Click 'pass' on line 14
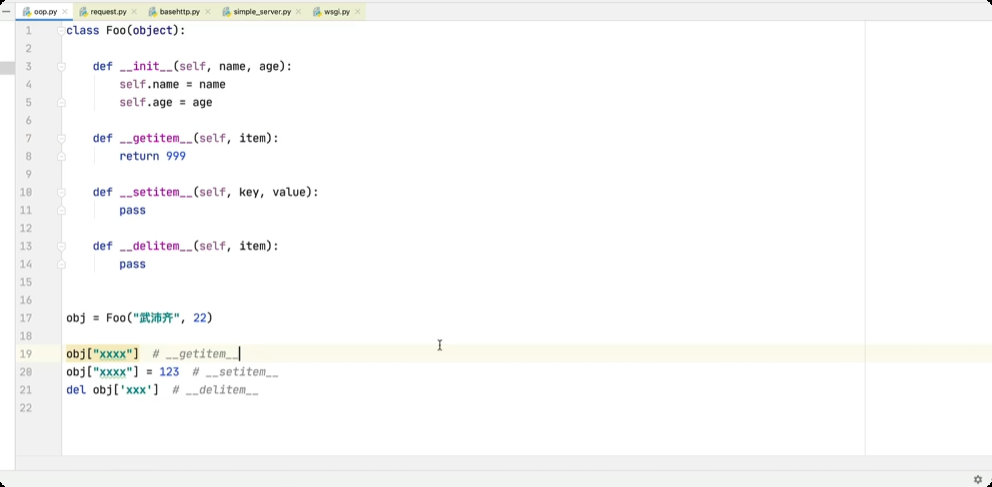Screen dimensions: 992x487 (x=132, y=264)
